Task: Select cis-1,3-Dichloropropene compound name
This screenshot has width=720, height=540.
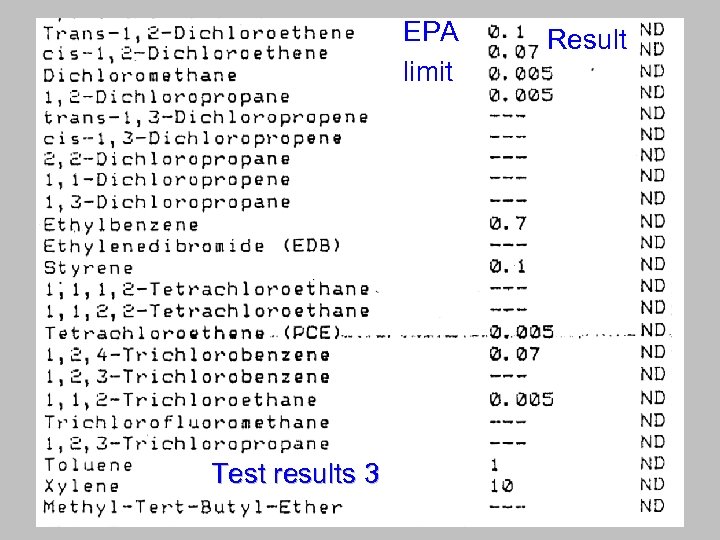Action: [x=192, y=138]
